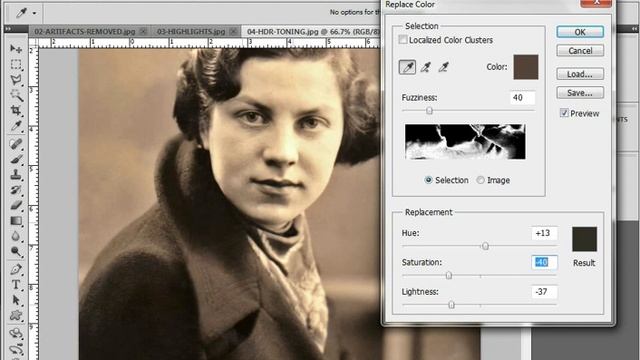This screenshot has height=360, width=640.
Task: Switch to 03-HIGHLIGHTS.jpg tab
Action: pyautogui.click(x=191, y=31)
